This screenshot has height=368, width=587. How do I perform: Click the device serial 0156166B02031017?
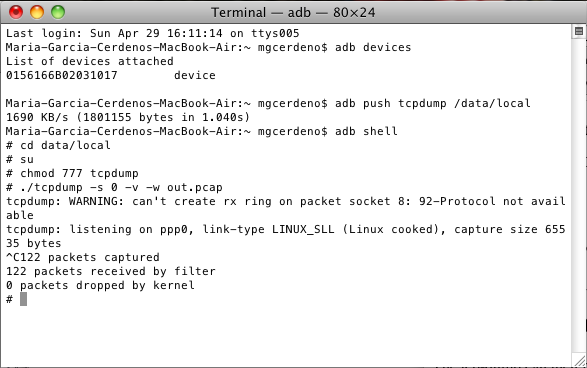click(62, 76)
